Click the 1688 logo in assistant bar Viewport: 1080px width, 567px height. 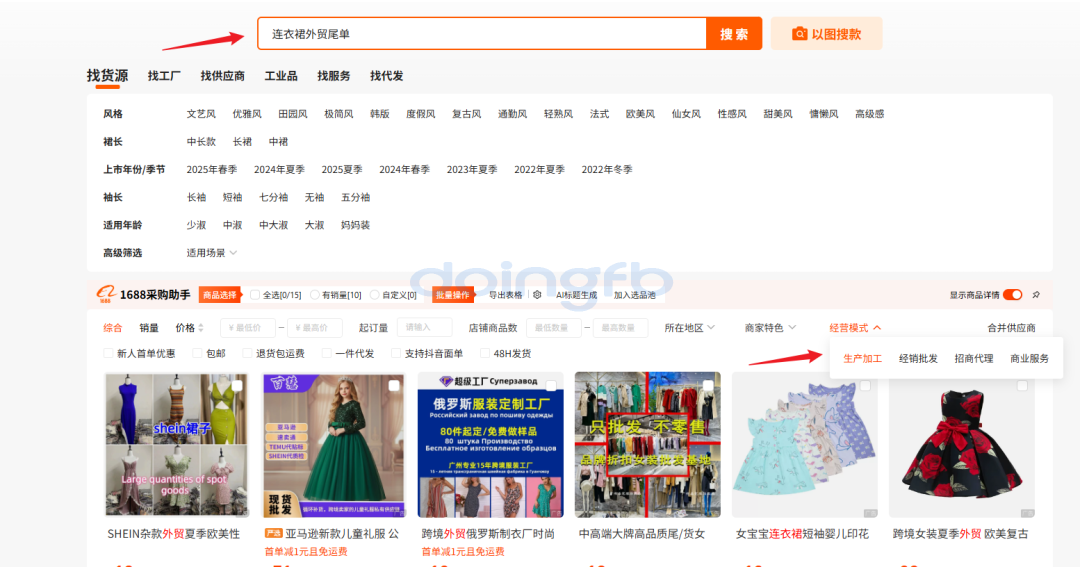pos(106,294)
